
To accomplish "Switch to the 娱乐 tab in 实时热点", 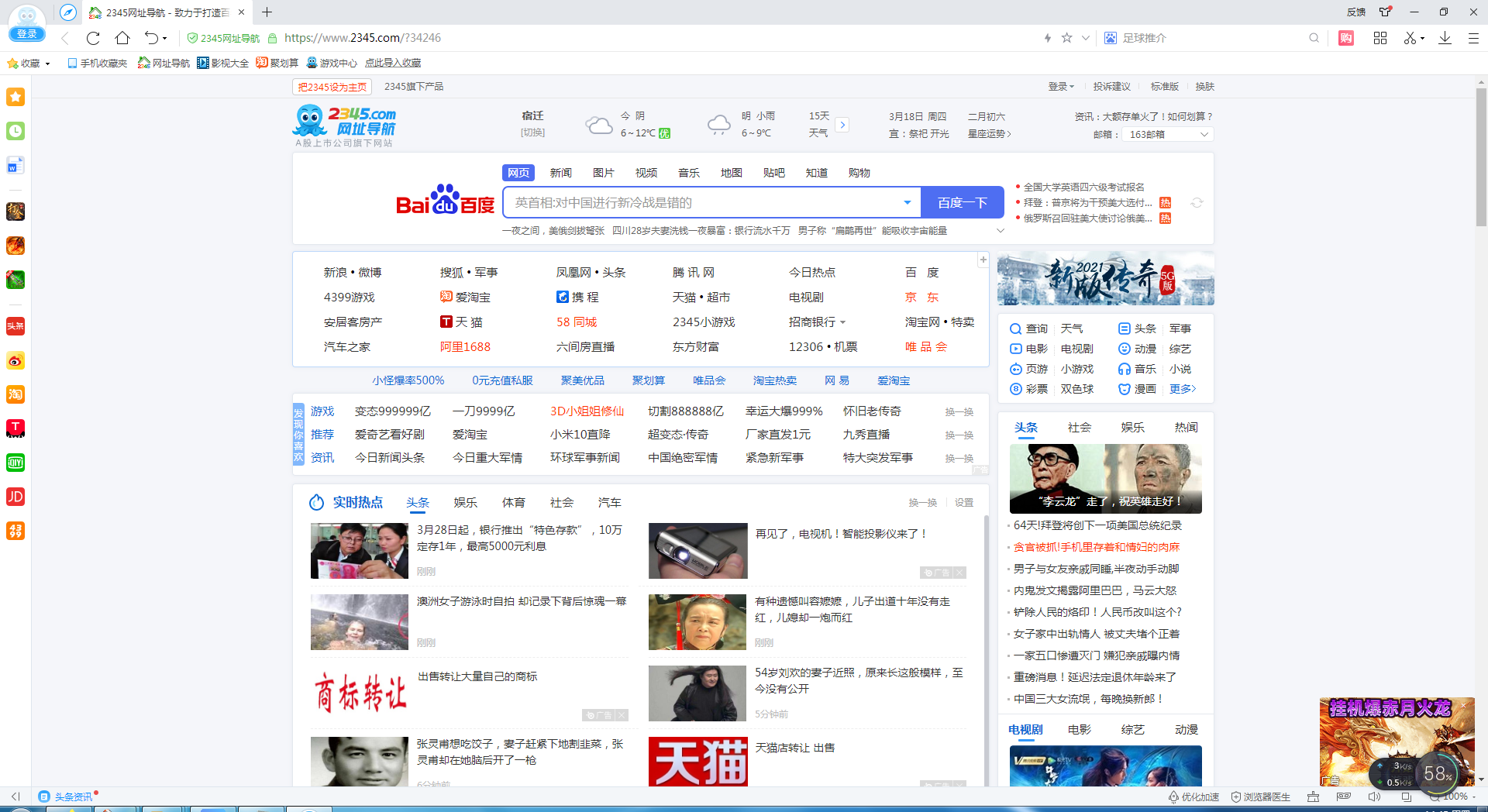I will (465, 503).
